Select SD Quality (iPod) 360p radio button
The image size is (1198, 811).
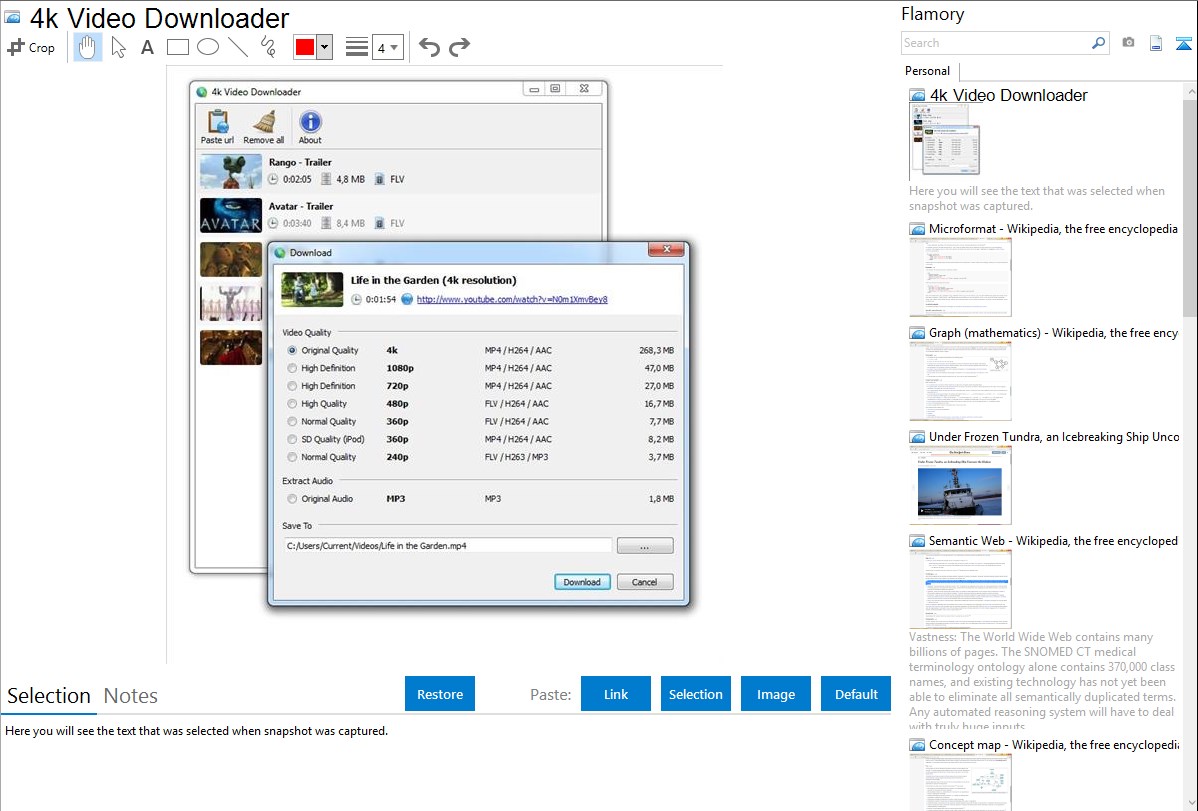(292, 440)
